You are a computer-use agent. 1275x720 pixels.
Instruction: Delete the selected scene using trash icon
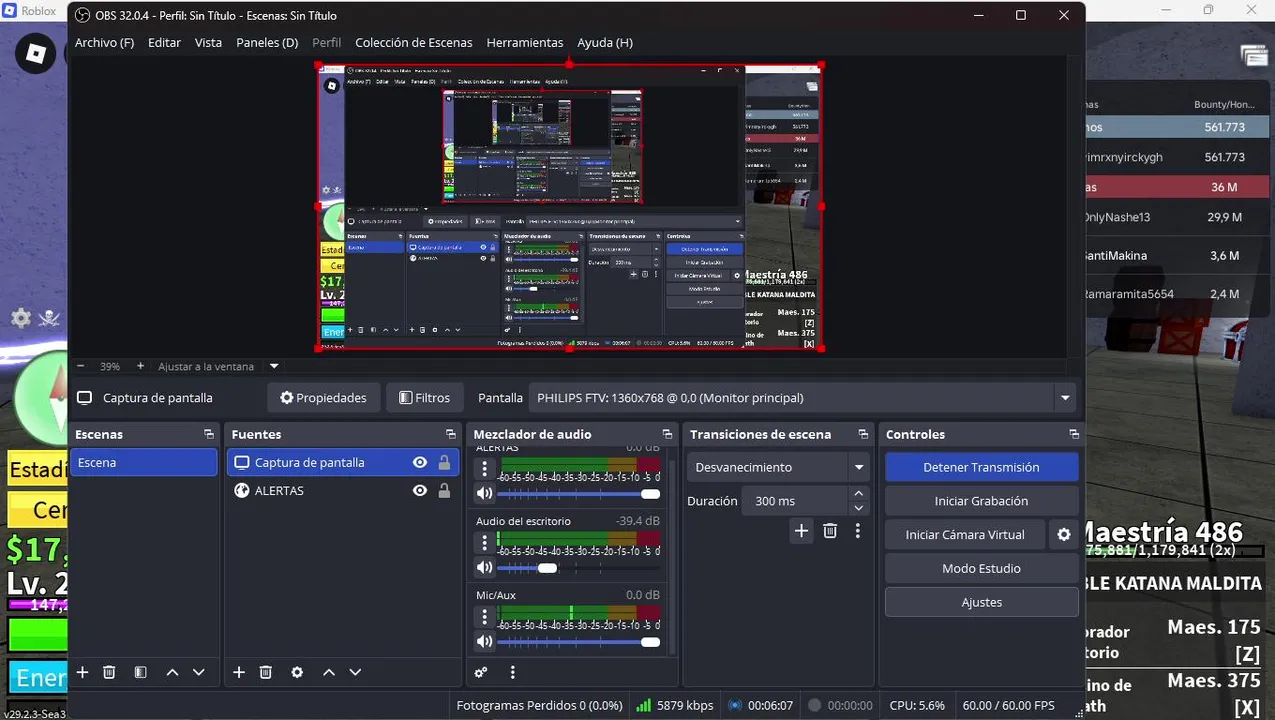[x=110, y=673]
